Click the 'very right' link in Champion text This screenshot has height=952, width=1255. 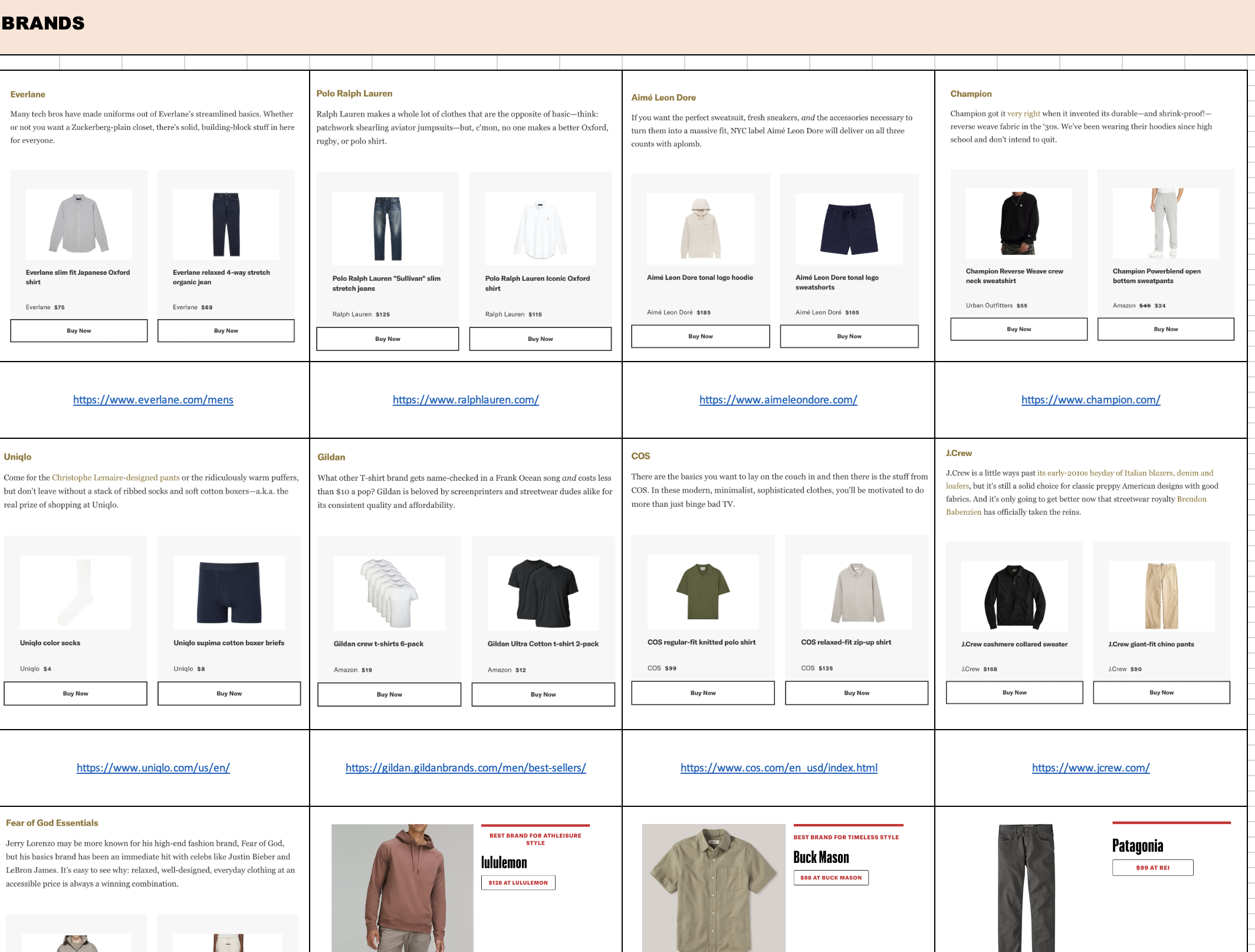click(x=1024, y=113)
